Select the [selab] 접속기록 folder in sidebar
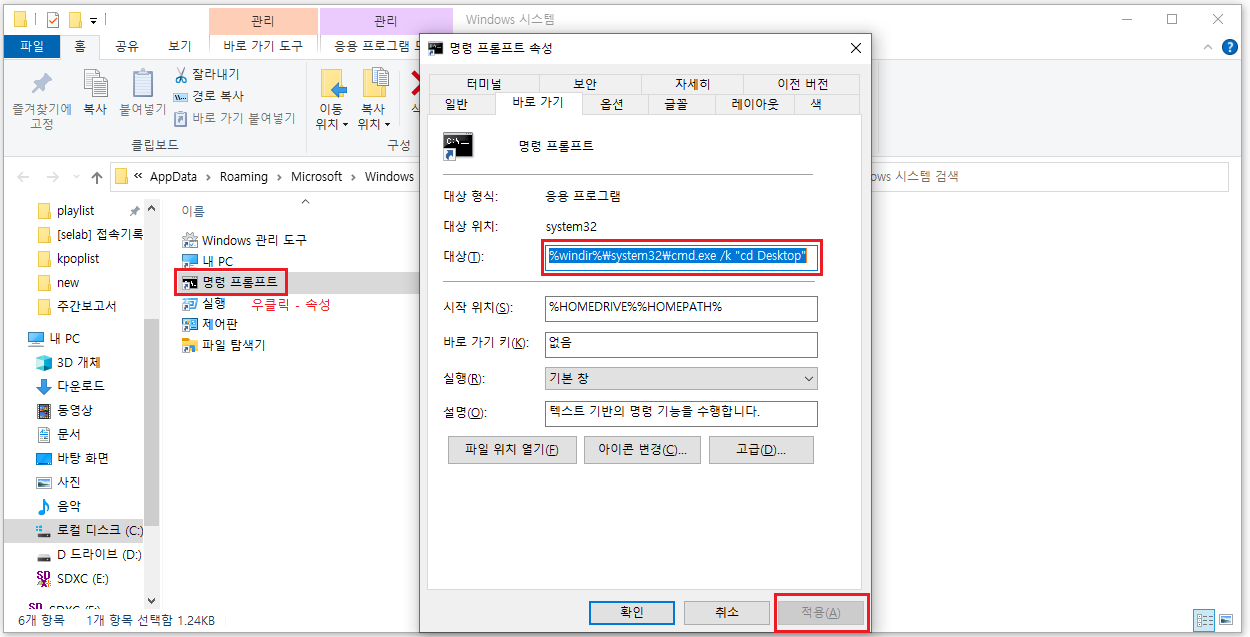1250x637 pixels. (88, 235)
